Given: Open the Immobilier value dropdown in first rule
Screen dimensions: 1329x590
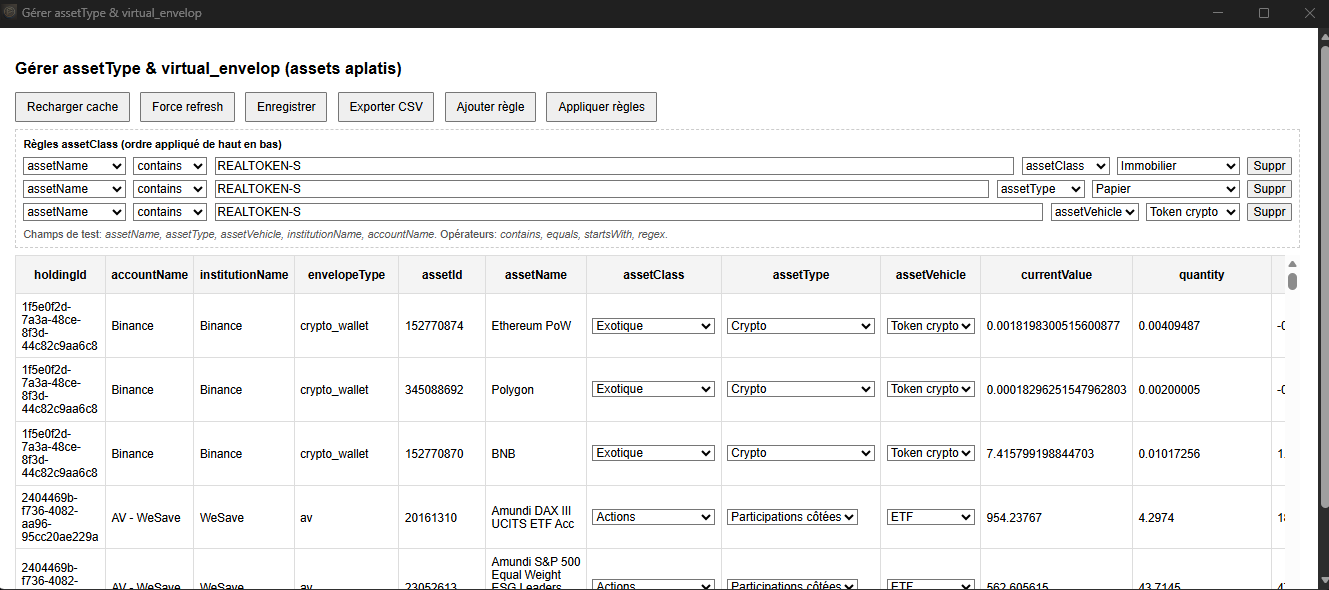Looking at the screenshot, I should [x=1178, y=166].
